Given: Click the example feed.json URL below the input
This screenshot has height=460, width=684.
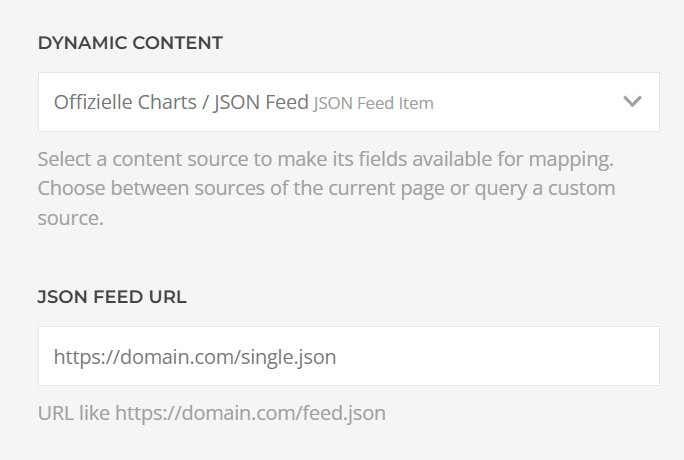Looking at the screenshot, I should pos(250,412).
